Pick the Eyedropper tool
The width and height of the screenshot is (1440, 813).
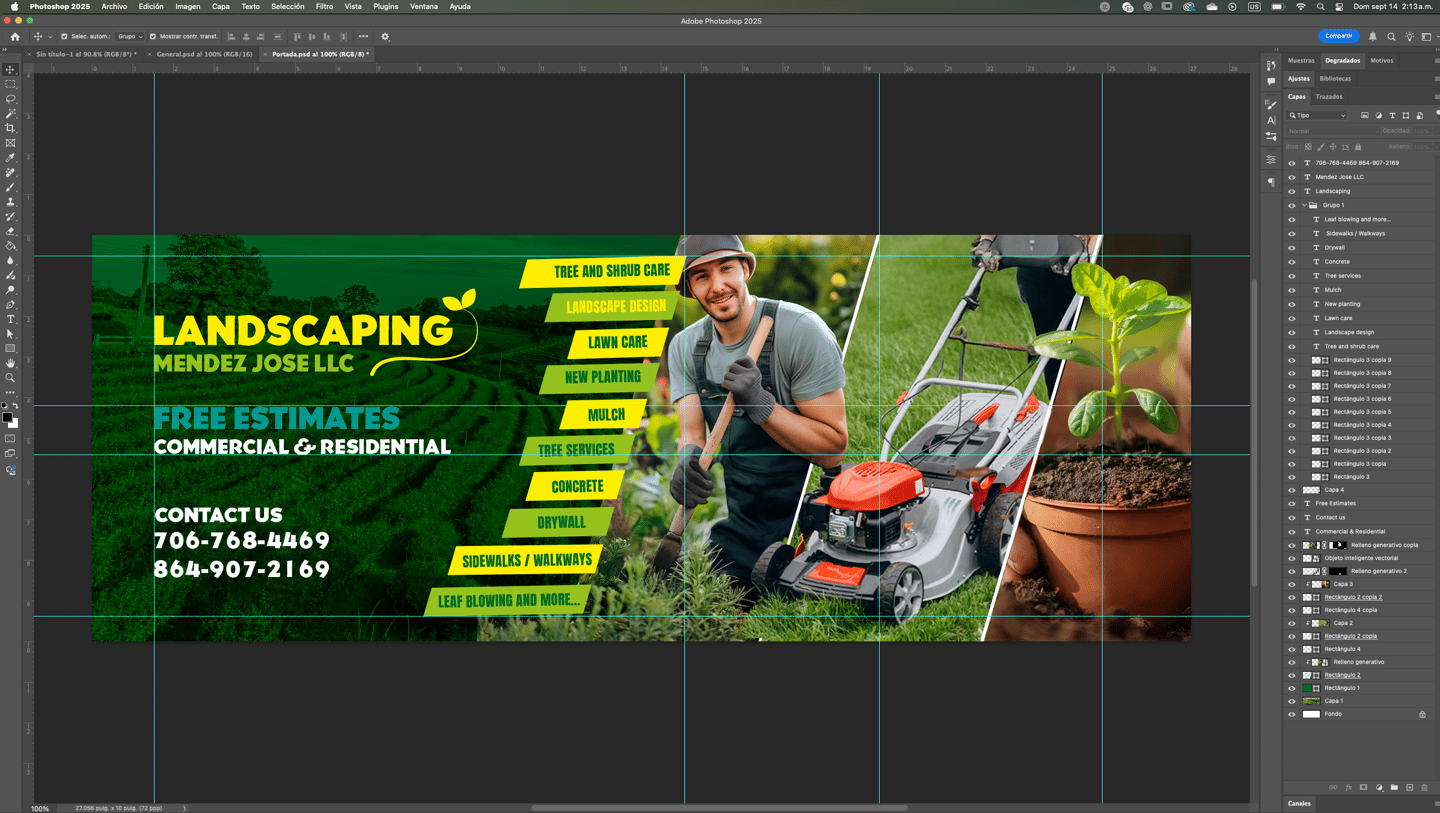tap(11, 155)
